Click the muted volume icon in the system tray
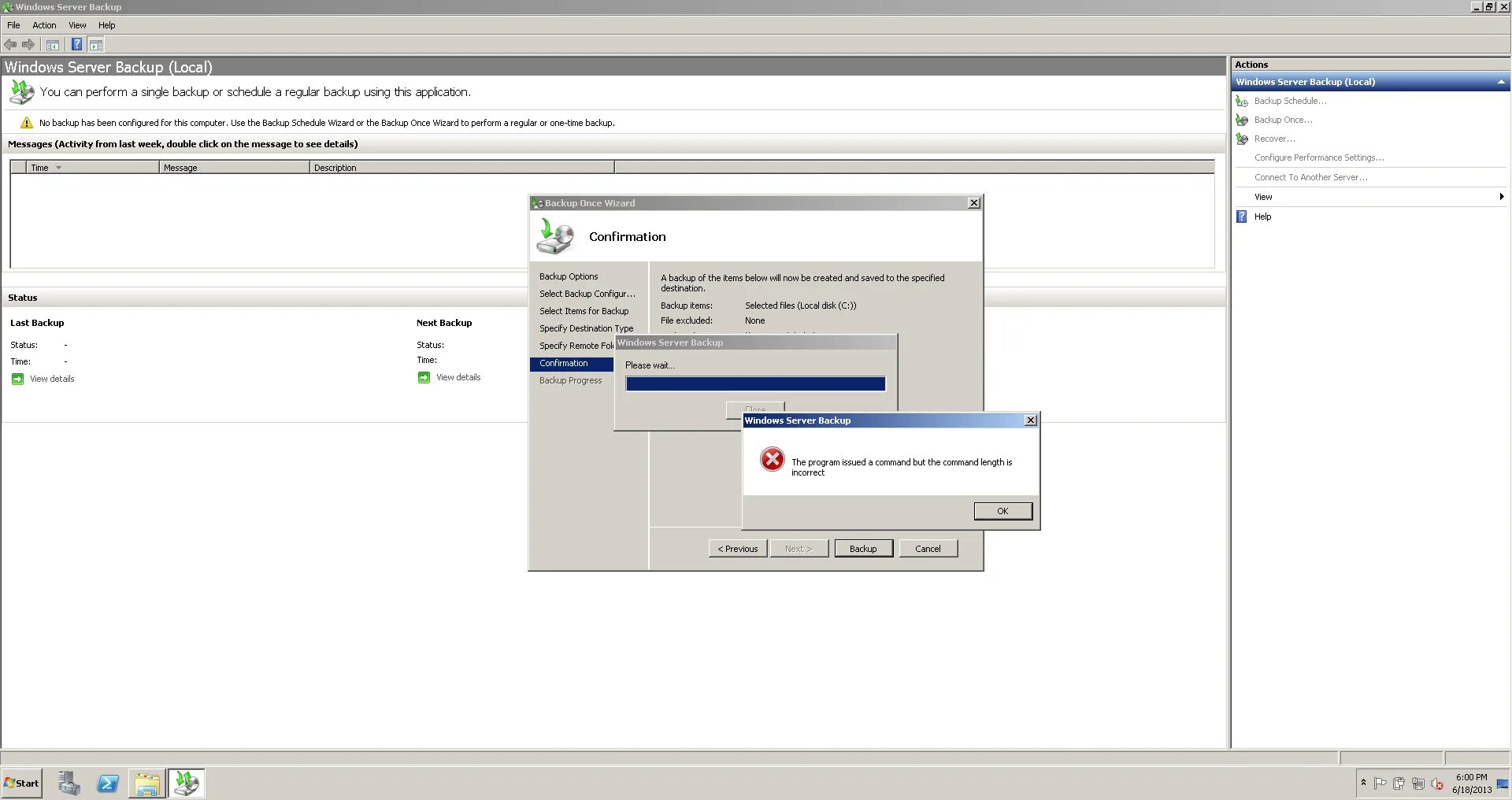Viewport: 1512px width, 800px height. [x=1436, y=783]
